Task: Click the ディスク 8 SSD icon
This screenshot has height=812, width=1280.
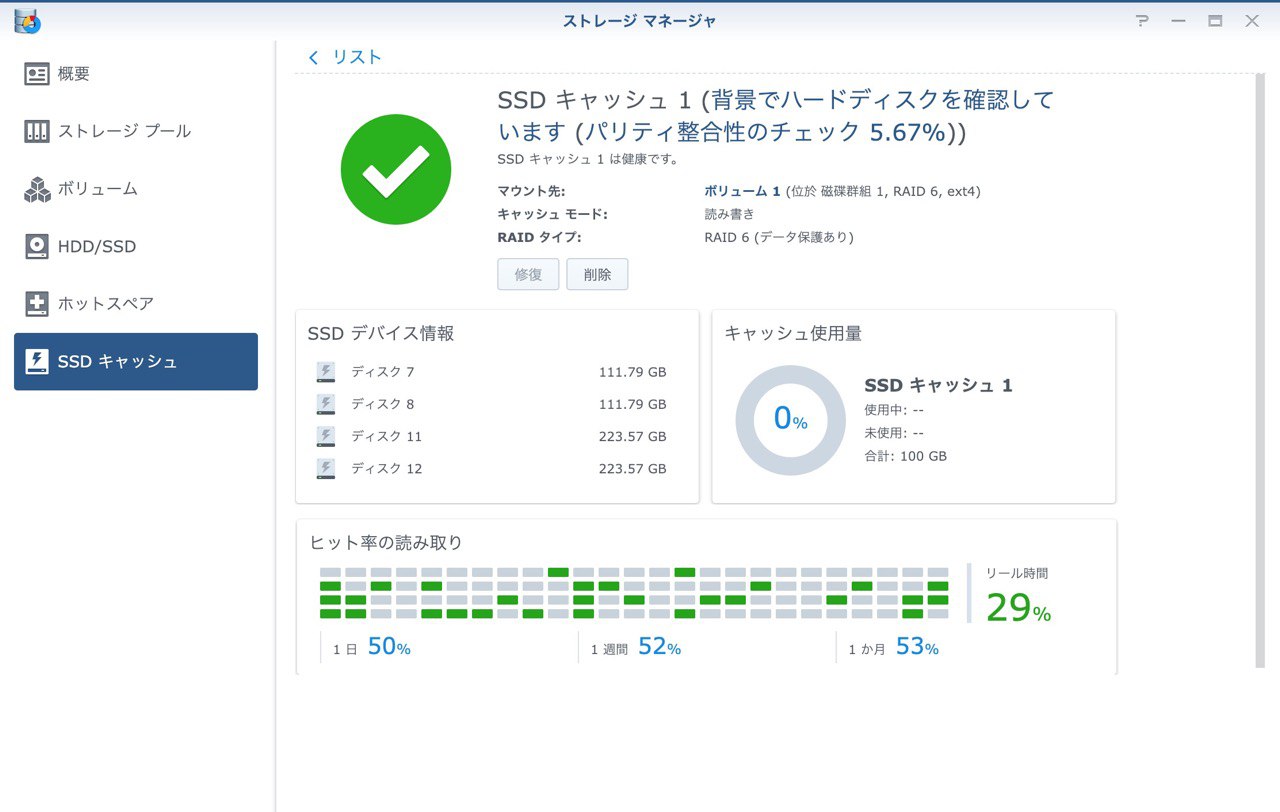Action: (x=326, y=404)
